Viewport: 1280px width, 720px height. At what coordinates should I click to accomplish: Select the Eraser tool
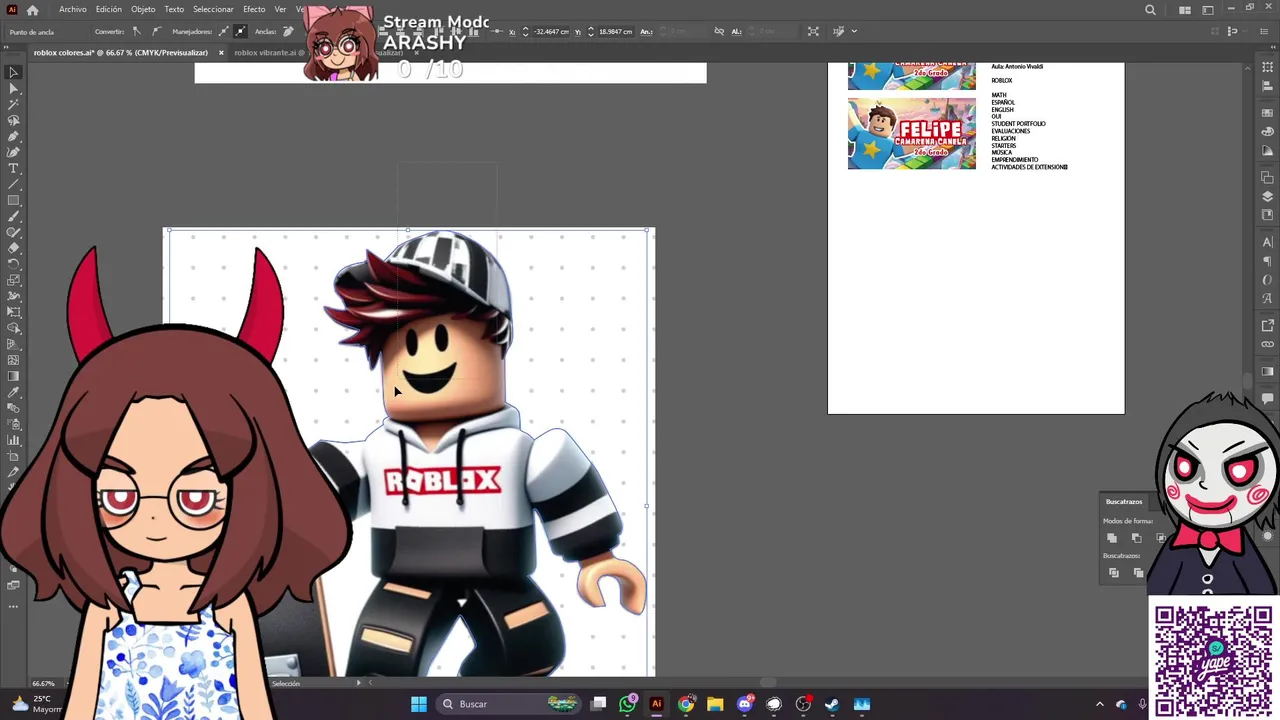pyautogui.click(x=14, y=248)
